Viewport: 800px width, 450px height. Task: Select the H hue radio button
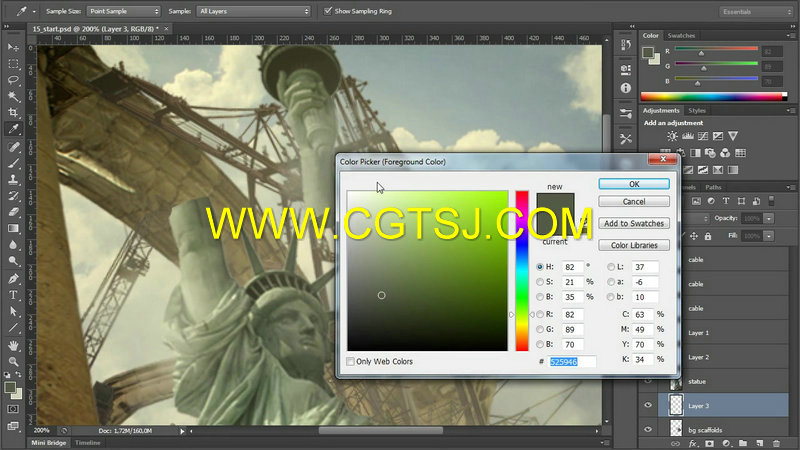point(540,267)
